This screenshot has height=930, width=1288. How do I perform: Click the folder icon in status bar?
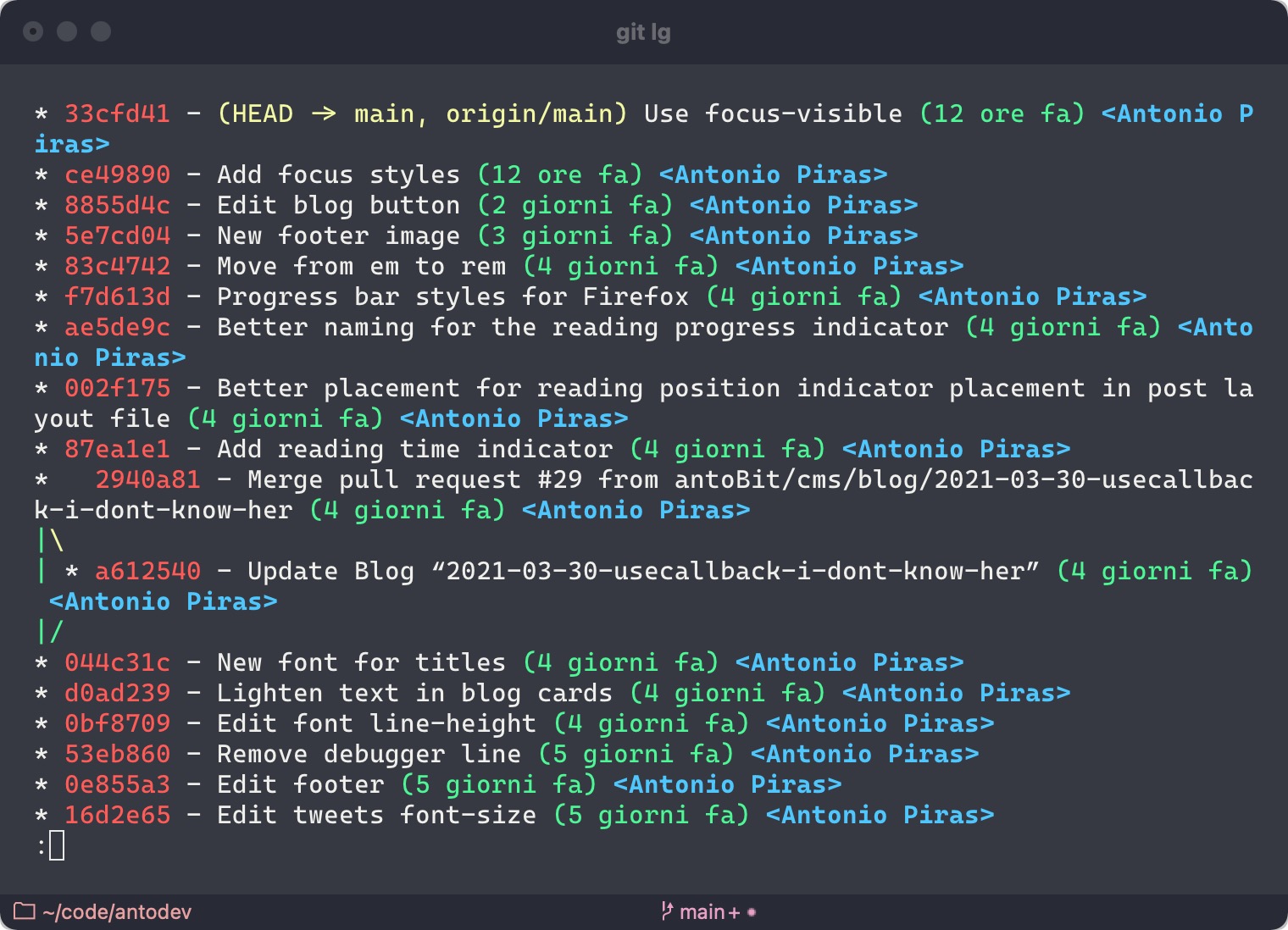pos(24,911)
